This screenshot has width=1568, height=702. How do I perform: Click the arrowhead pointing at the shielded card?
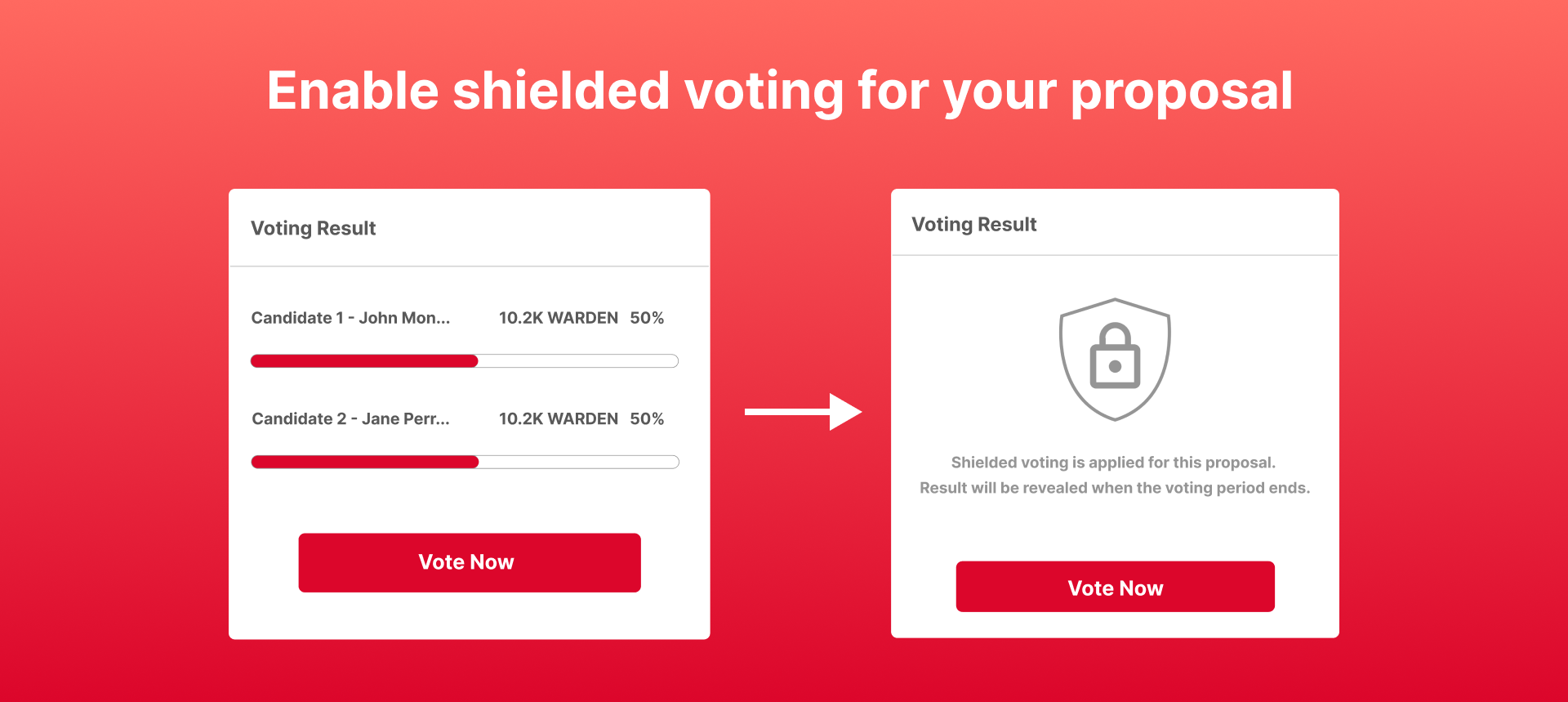[x=845, y=413]
